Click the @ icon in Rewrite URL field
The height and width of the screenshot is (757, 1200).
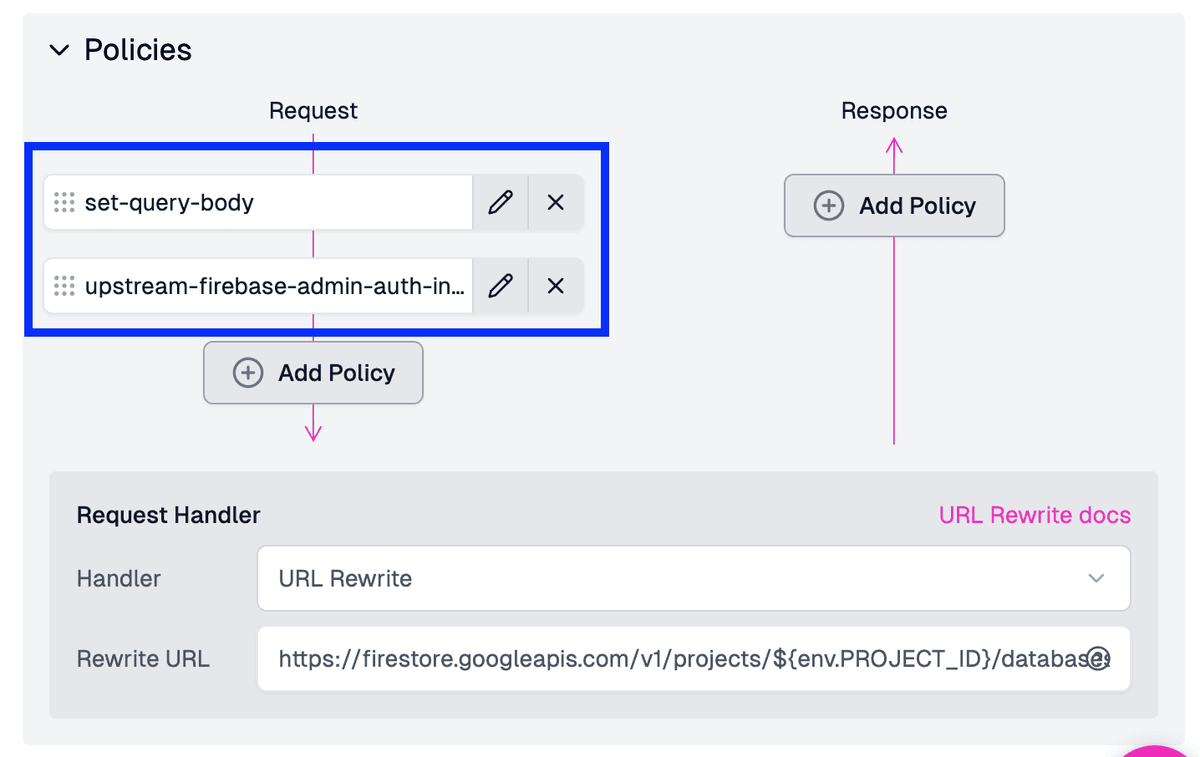point(1097,659)
